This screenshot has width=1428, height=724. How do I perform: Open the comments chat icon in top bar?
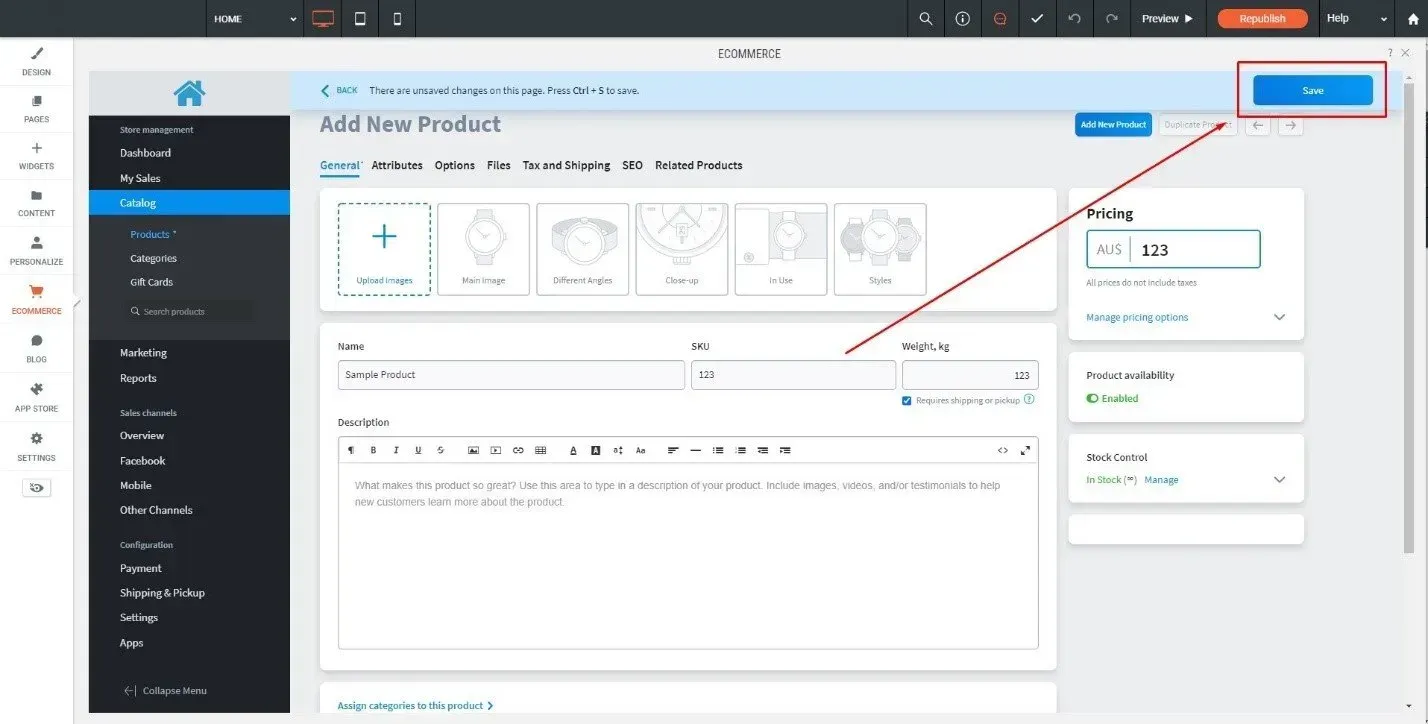tap(999, 18)
